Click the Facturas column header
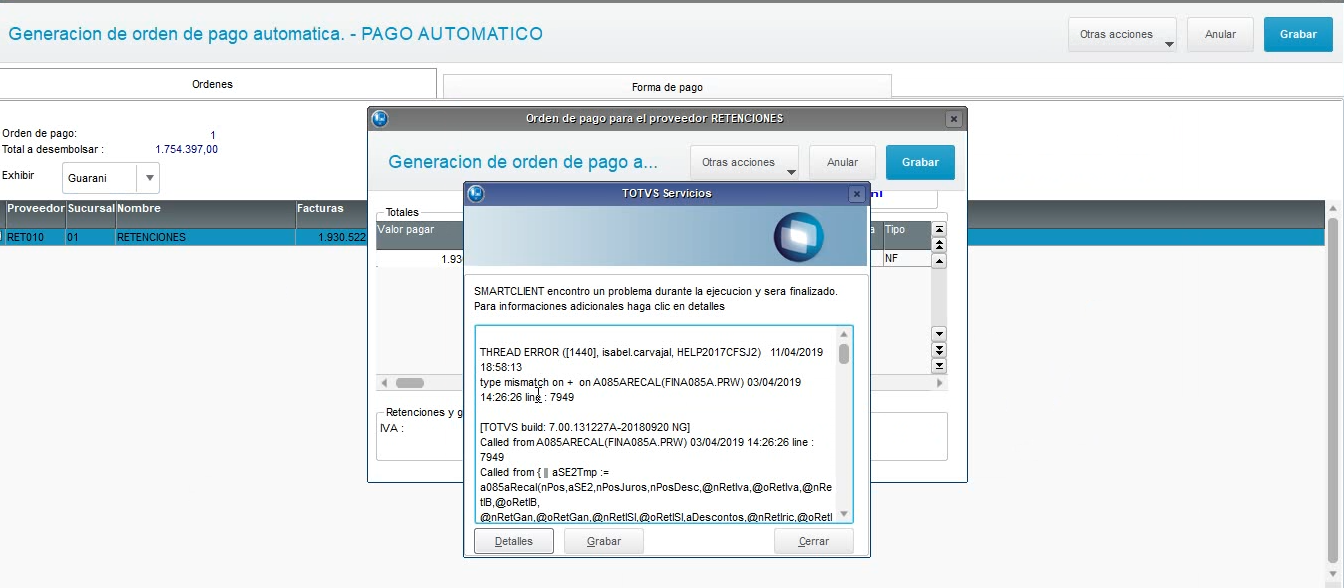 pyautogui.click(x=331, y=208)
